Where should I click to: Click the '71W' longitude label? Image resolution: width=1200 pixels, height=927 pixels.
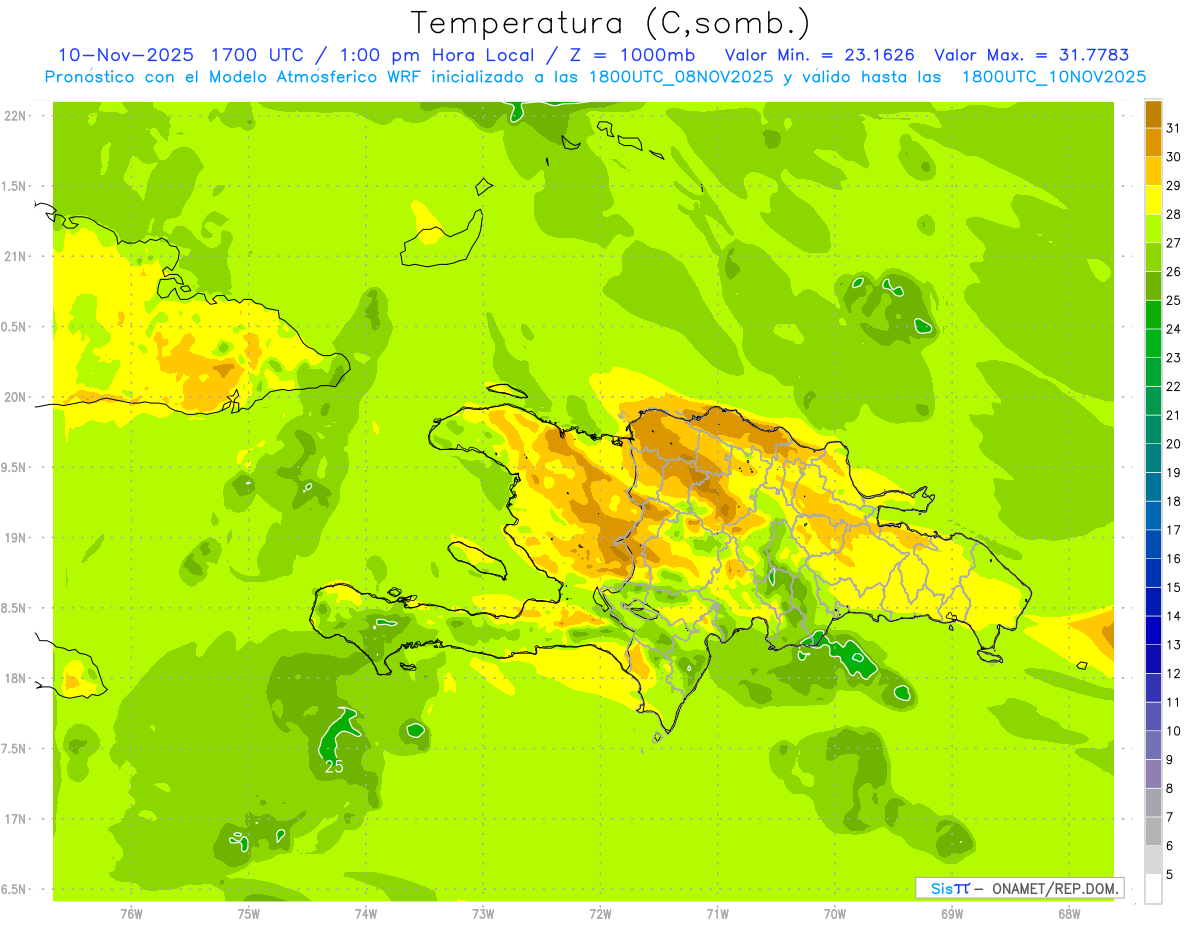[717, 913]
